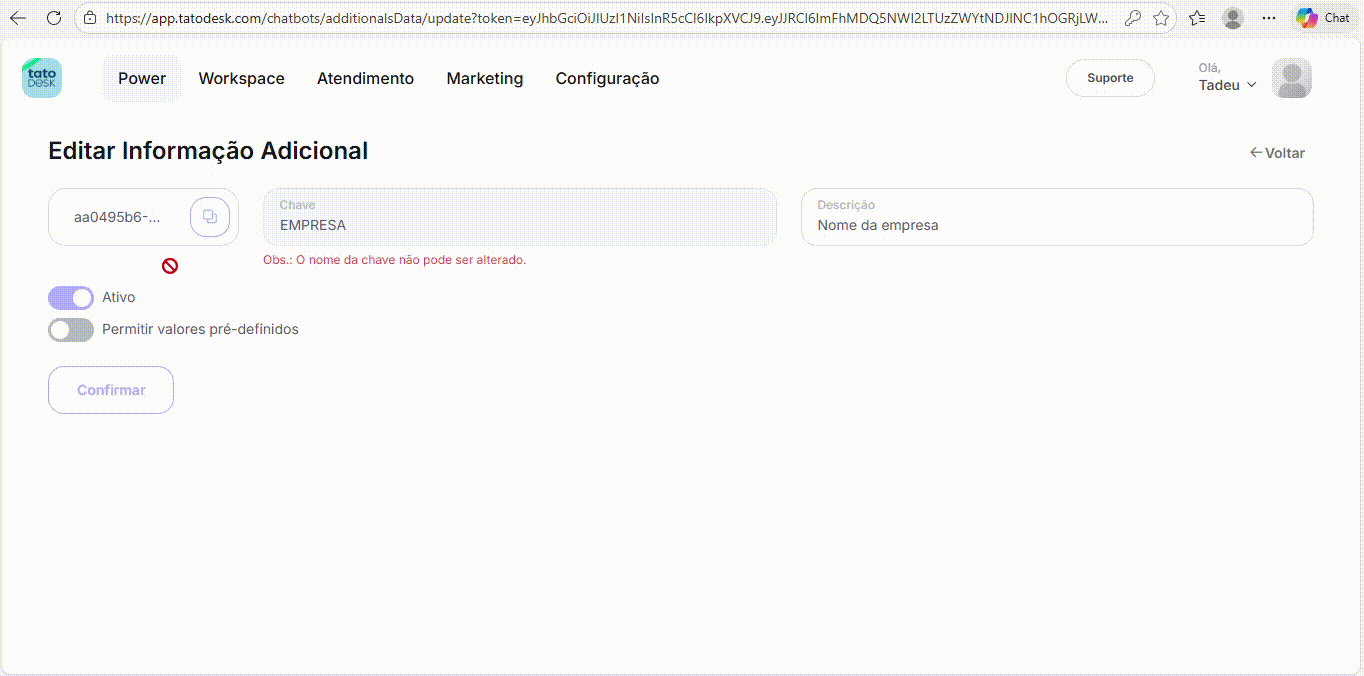1364x676 pixels.
Task: Disable the Ativo toggle
Action: point(71,298)
